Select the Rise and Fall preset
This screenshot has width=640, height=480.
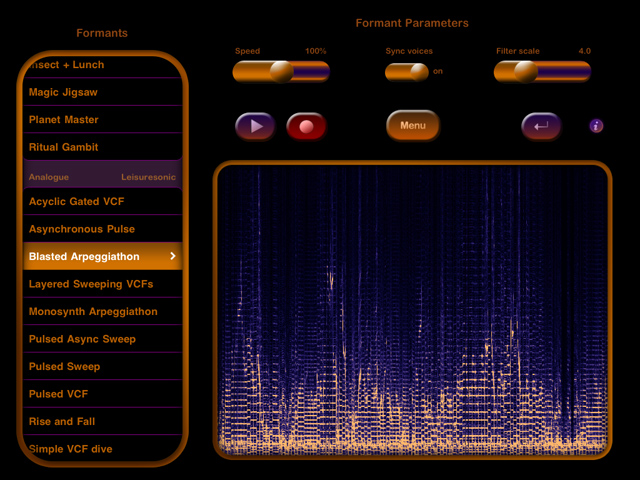click(102, 422)
